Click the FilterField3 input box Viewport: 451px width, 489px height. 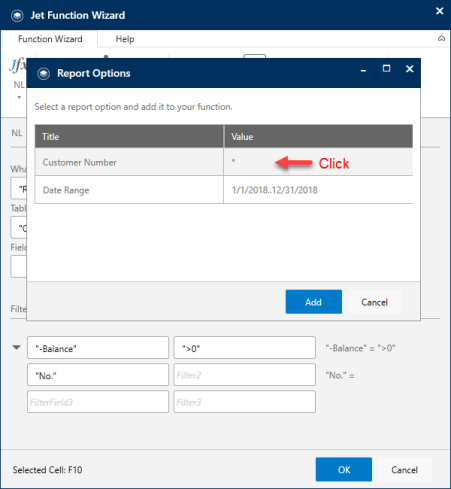[98, 402]
